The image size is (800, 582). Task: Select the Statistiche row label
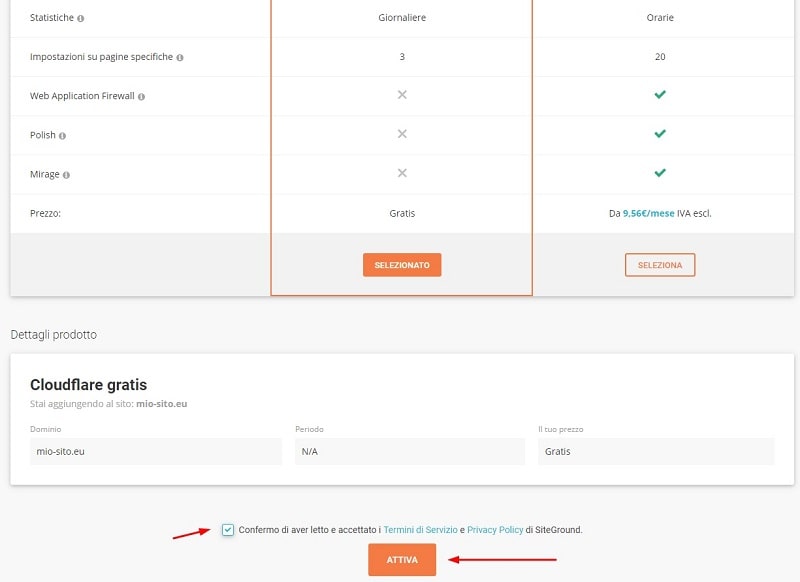pyautogui.click(x=52, y=17)
